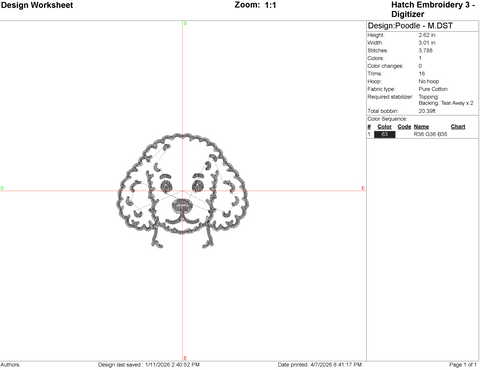Select the thread name 'R36 G36 B35'
480x370 pixels.
(430, 134)
